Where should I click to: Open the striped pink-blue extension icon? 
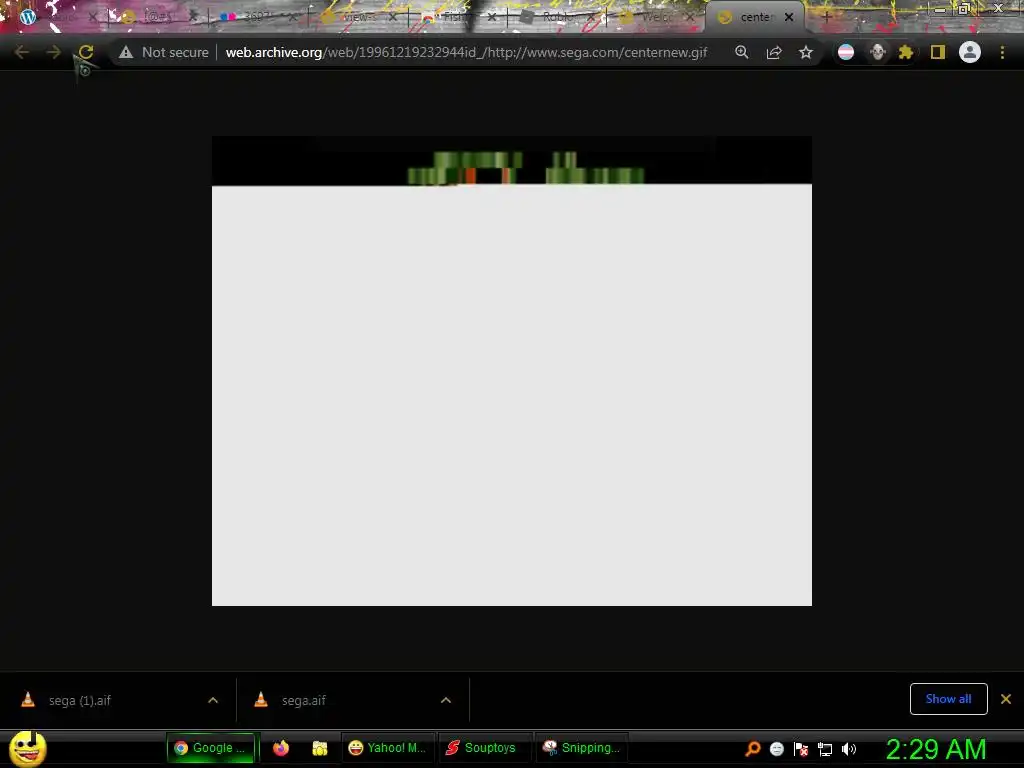846,52
